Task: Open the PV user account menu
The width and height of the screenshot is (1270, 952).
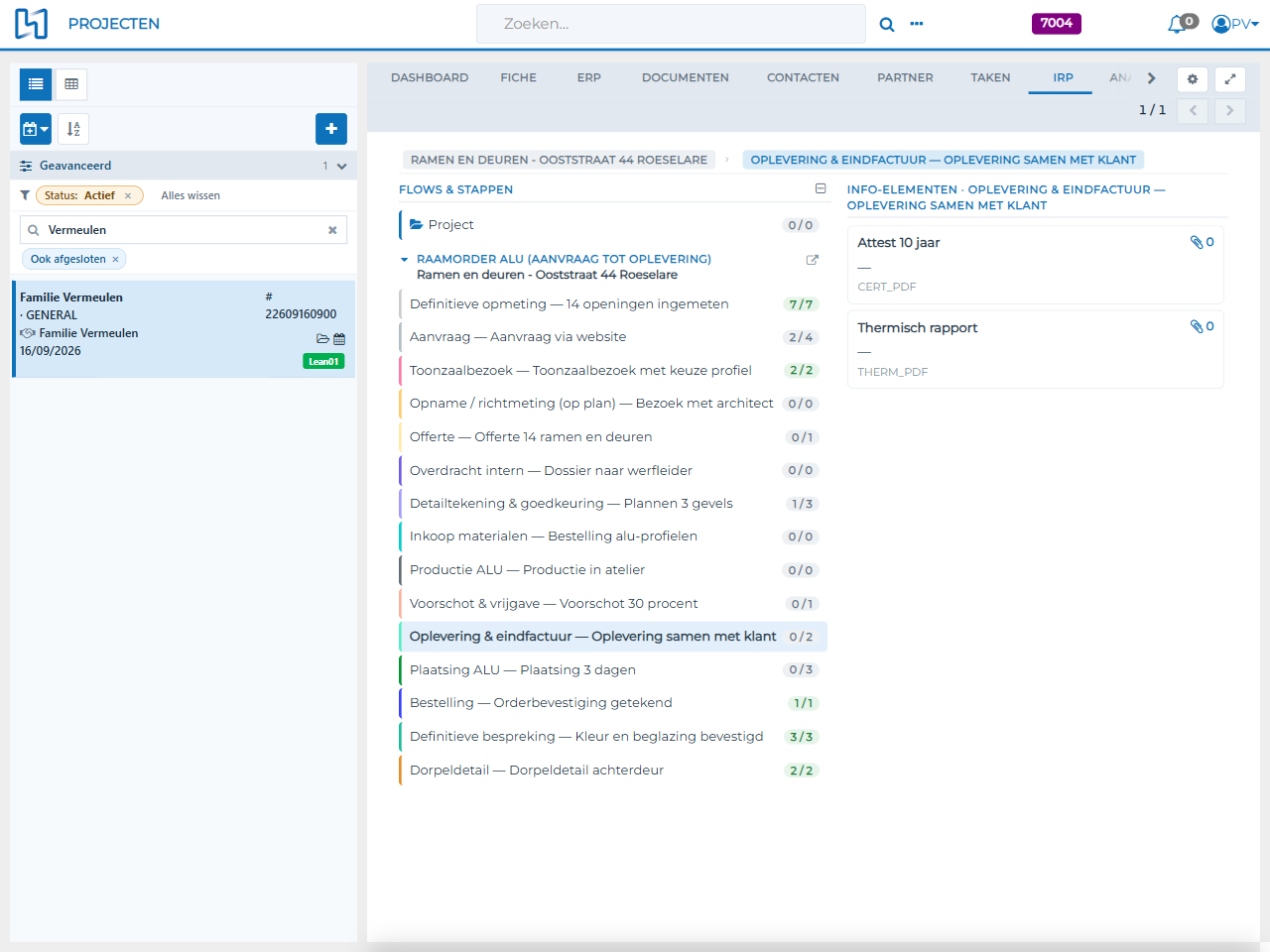Action: 1235,24
